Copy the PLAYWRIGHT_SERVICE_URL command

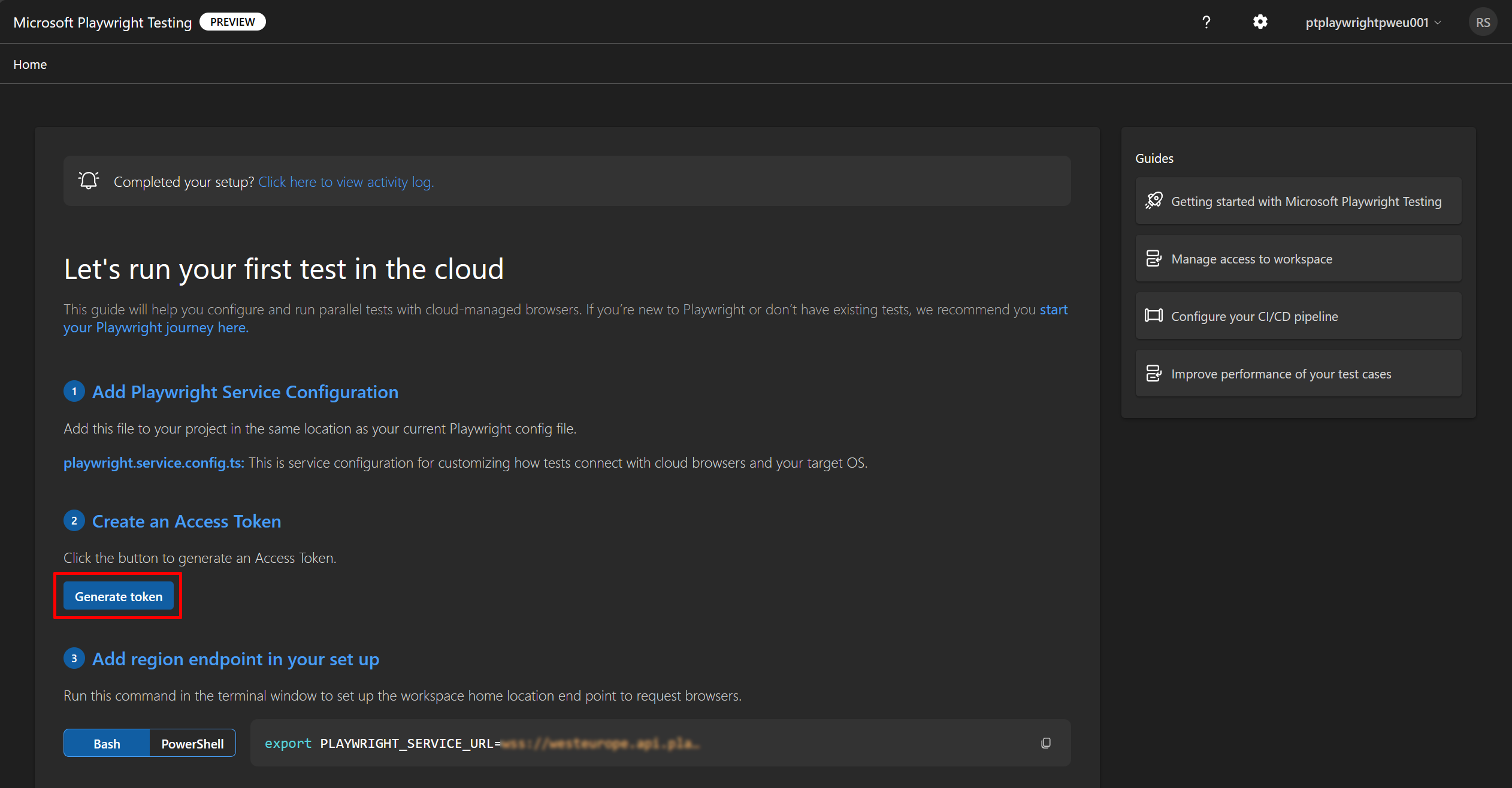pyautogui.click(x=1045, y=742)
